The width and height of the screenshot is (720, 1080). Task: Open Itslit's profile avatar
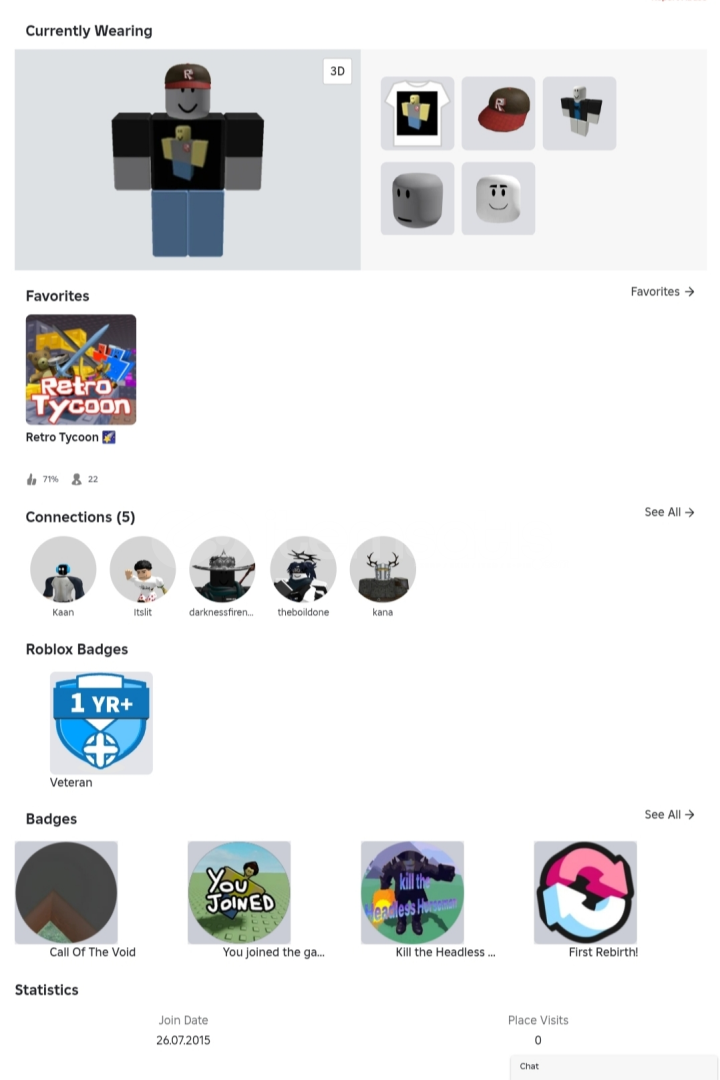coord(143,570)
